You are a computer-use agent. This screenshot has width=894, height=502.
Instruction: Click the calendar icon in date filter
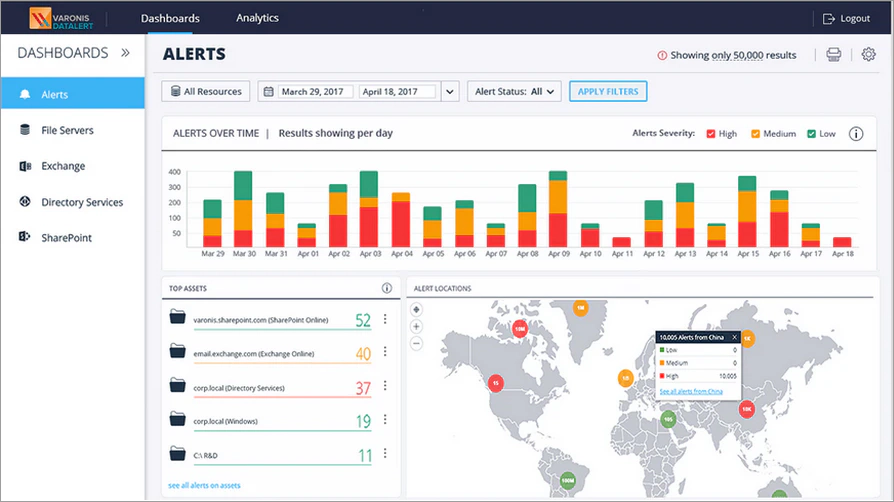tap(269, 91)
